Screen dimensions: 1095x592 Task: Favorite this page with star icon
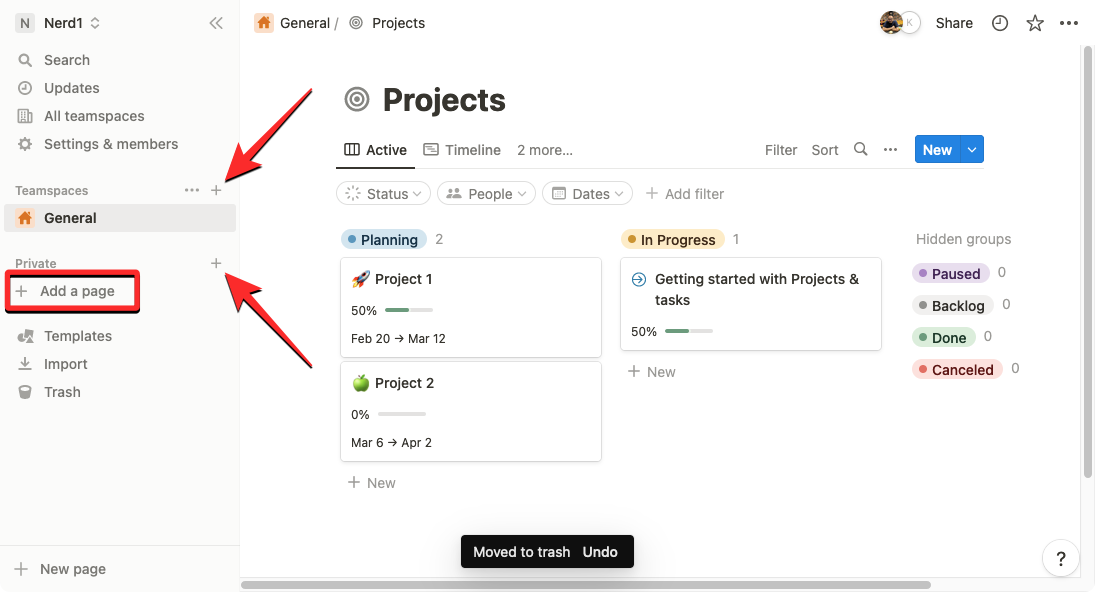point(1035,23)
